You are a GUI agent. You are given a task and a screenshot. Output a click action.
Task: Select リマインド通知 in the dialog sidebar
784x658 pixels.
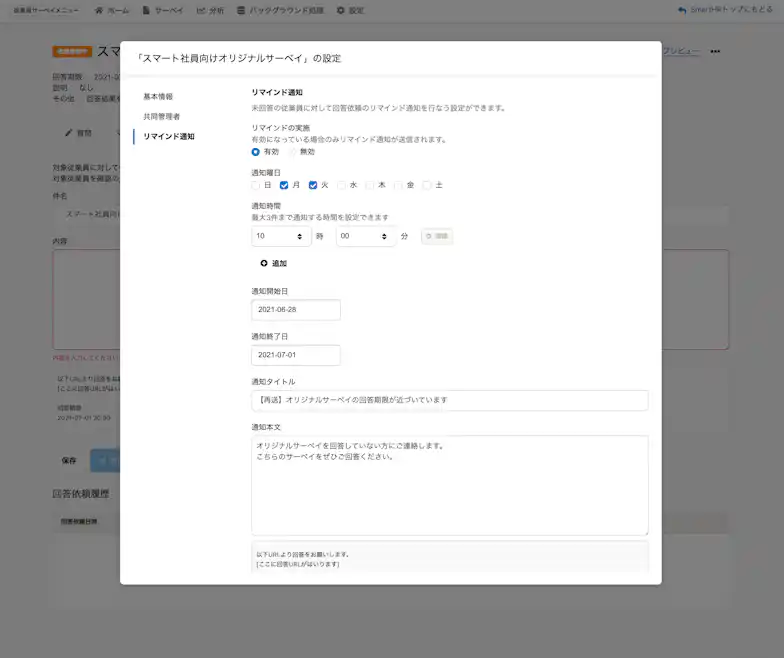(169, 136)
